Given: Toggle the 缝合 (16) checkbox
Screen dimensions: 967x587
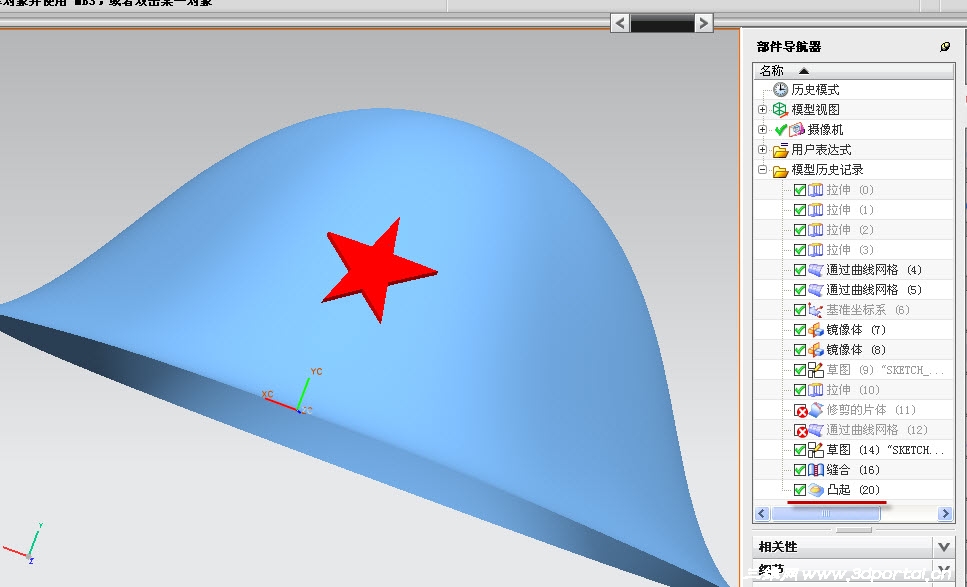Looking at the screenshot, I should pyautogui.click(x=800, y=470).
